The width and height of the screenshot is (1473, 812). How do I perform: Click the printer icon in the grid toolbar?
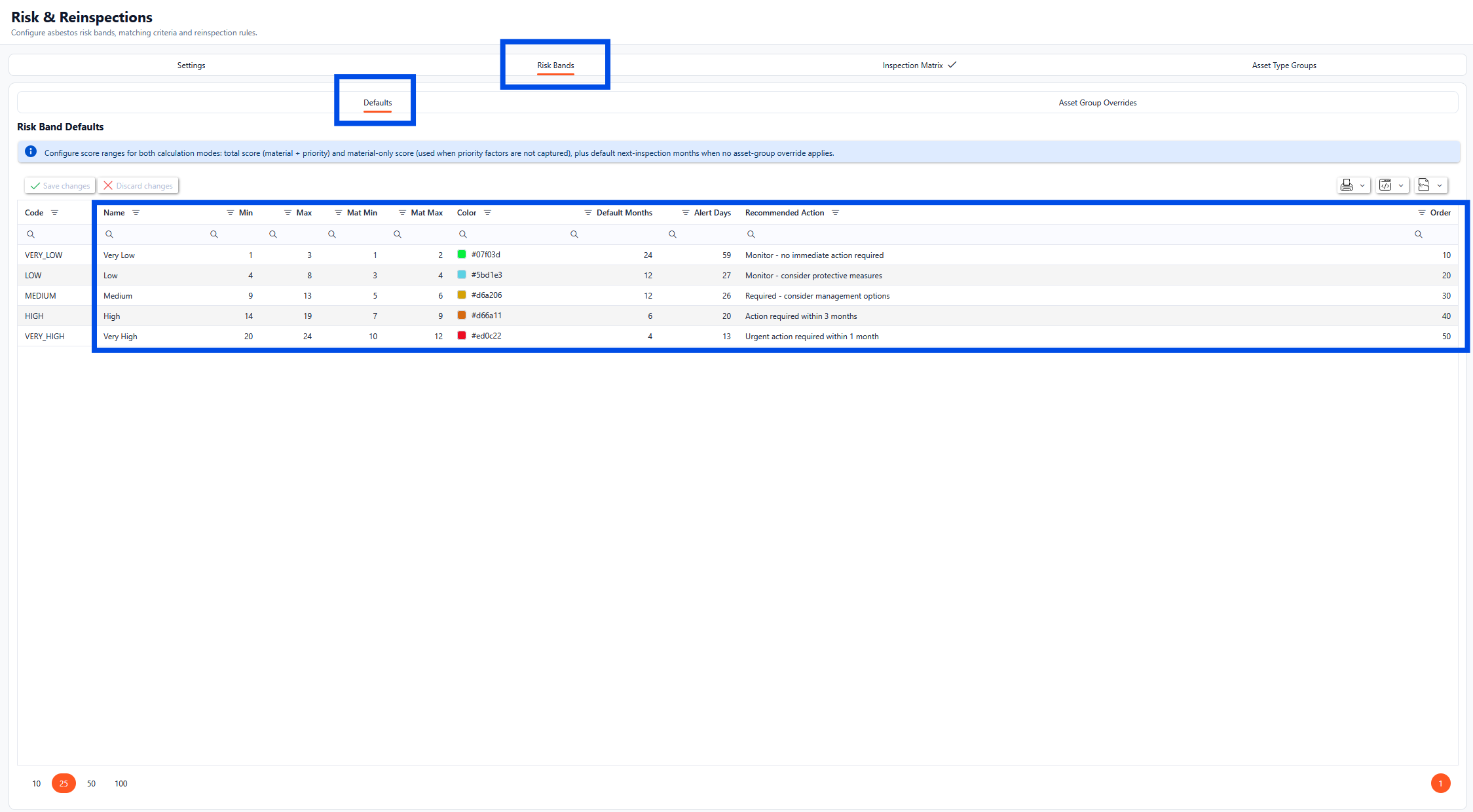1347,185
